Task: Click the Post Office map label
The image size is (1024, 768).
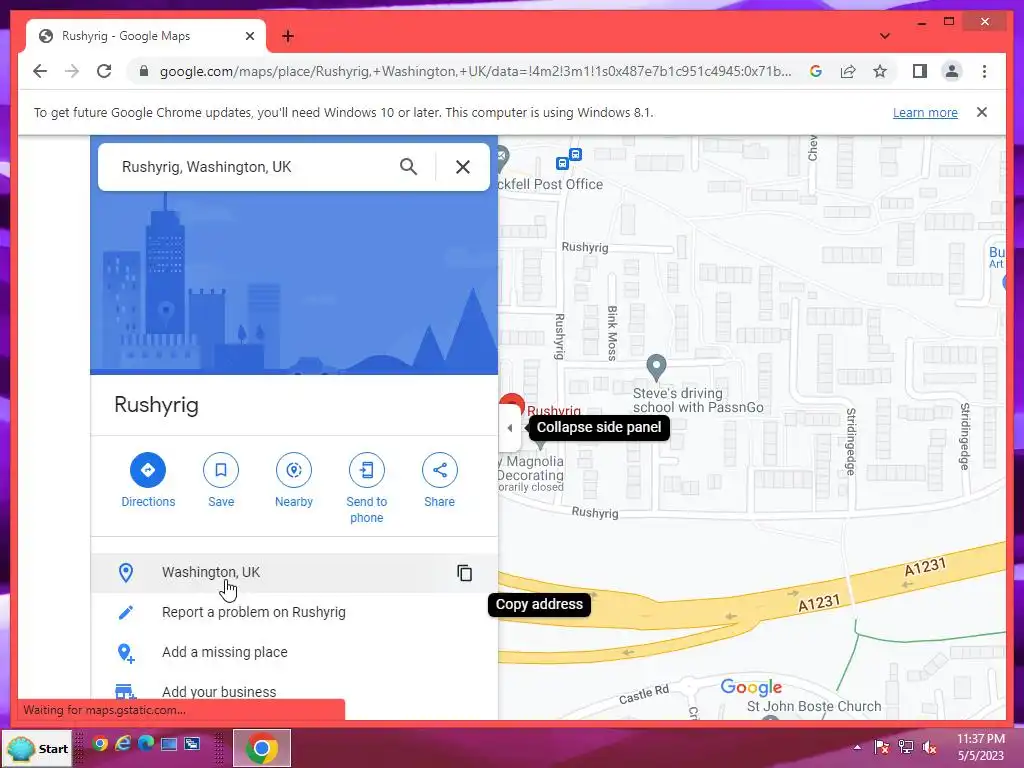Action: tap(551, 184)
